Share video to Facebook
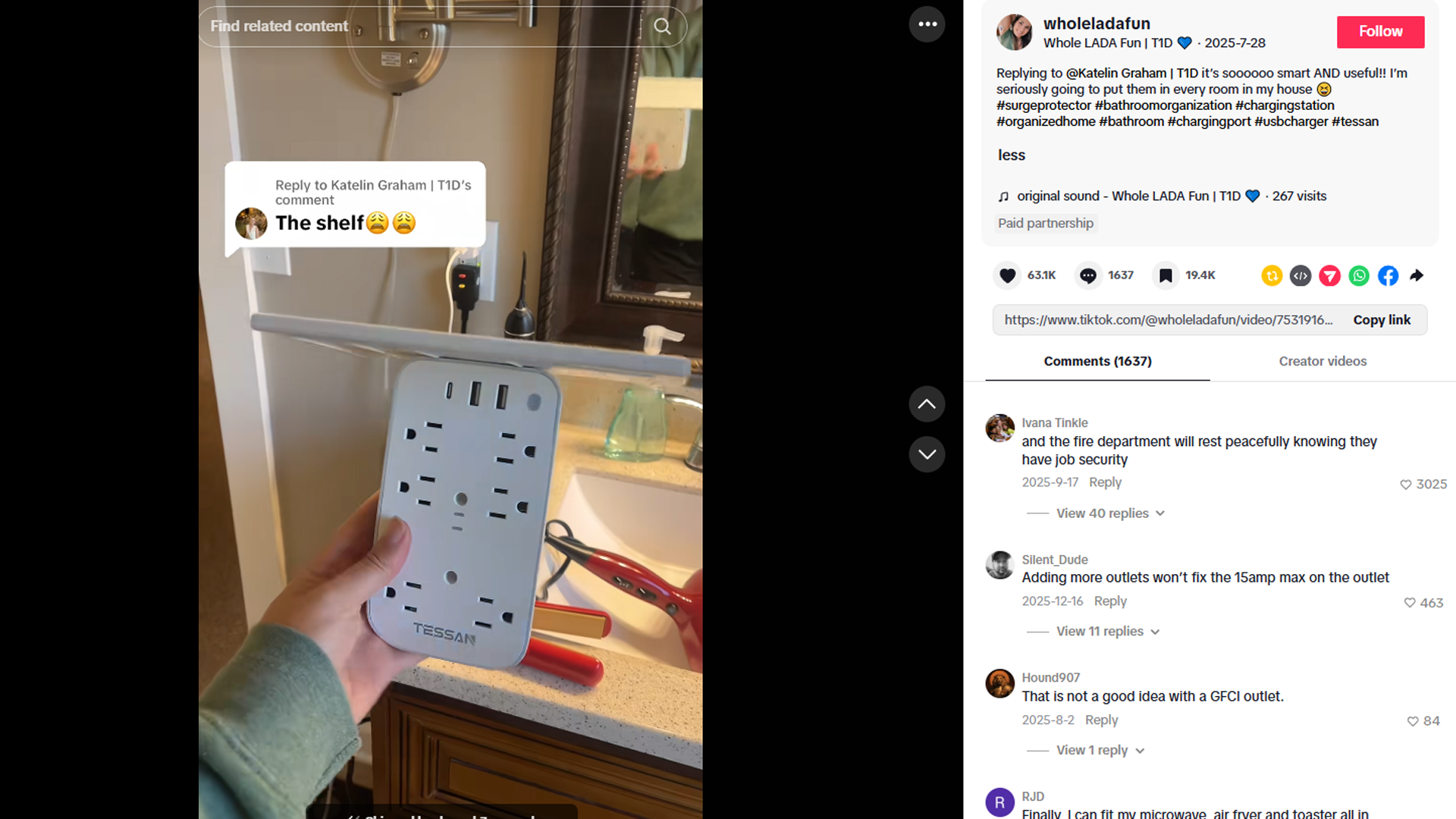Viewport: 1456px width, 819px height. [x=1388, y=275]
